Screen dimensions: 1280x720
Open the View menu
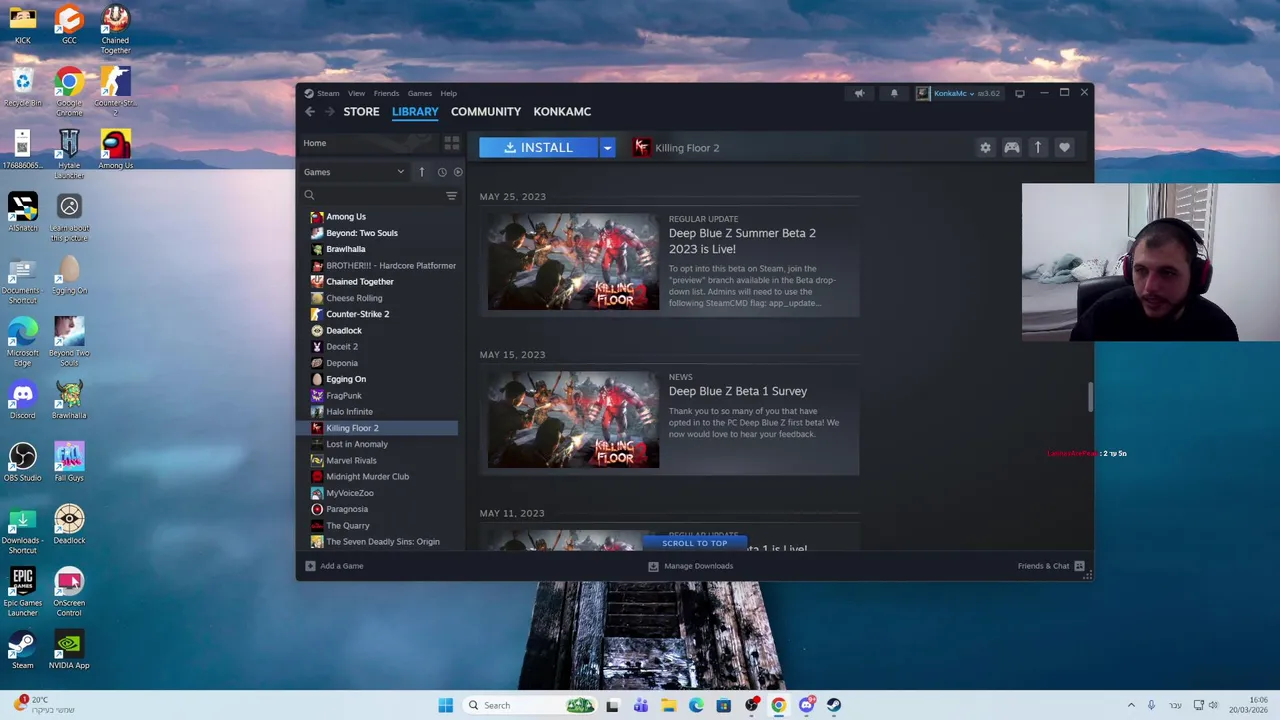[x=356, y=93]
